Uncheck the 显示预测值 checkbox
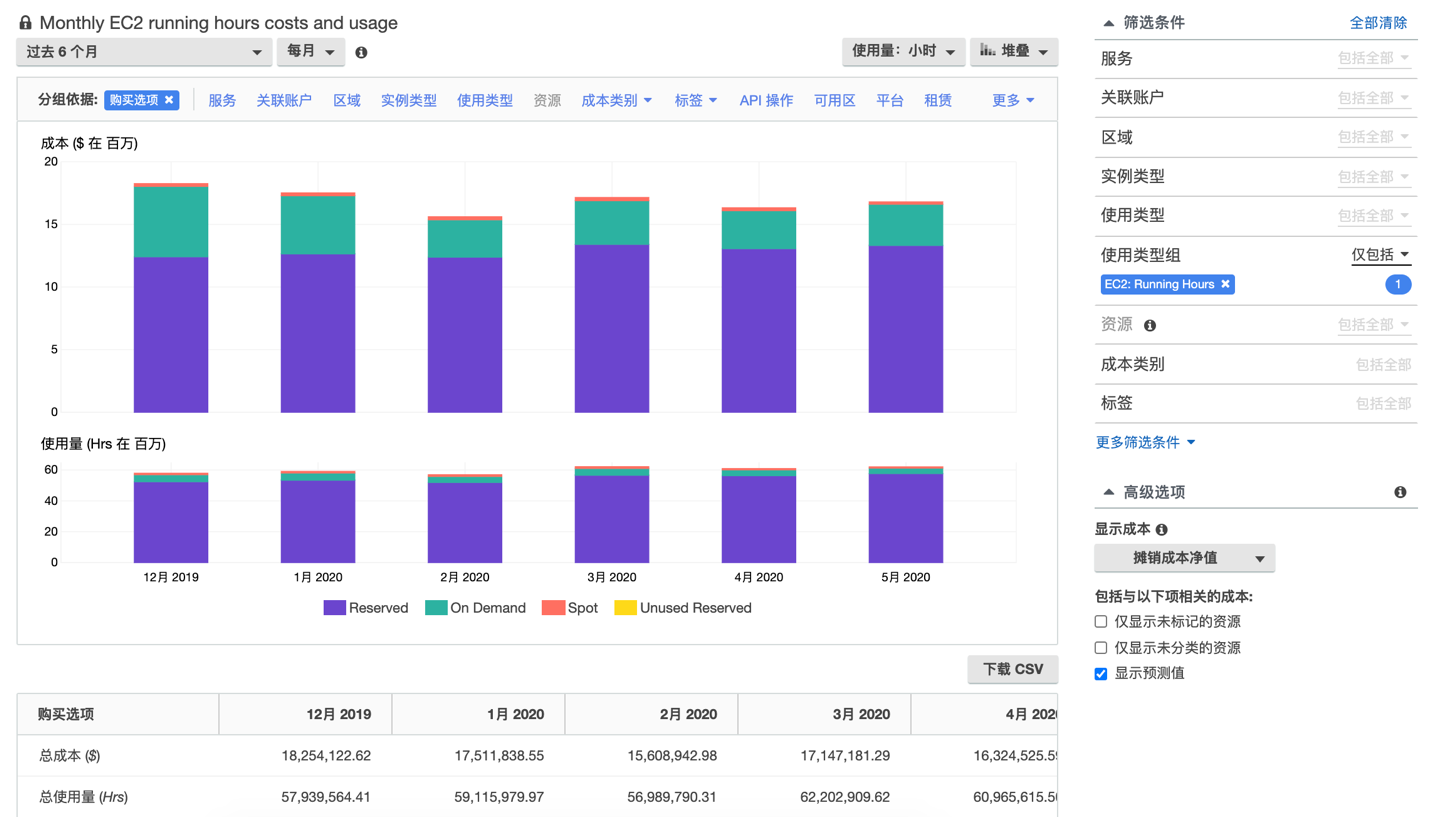This screenshot has width=1432, height=817. click(1101, 674)
